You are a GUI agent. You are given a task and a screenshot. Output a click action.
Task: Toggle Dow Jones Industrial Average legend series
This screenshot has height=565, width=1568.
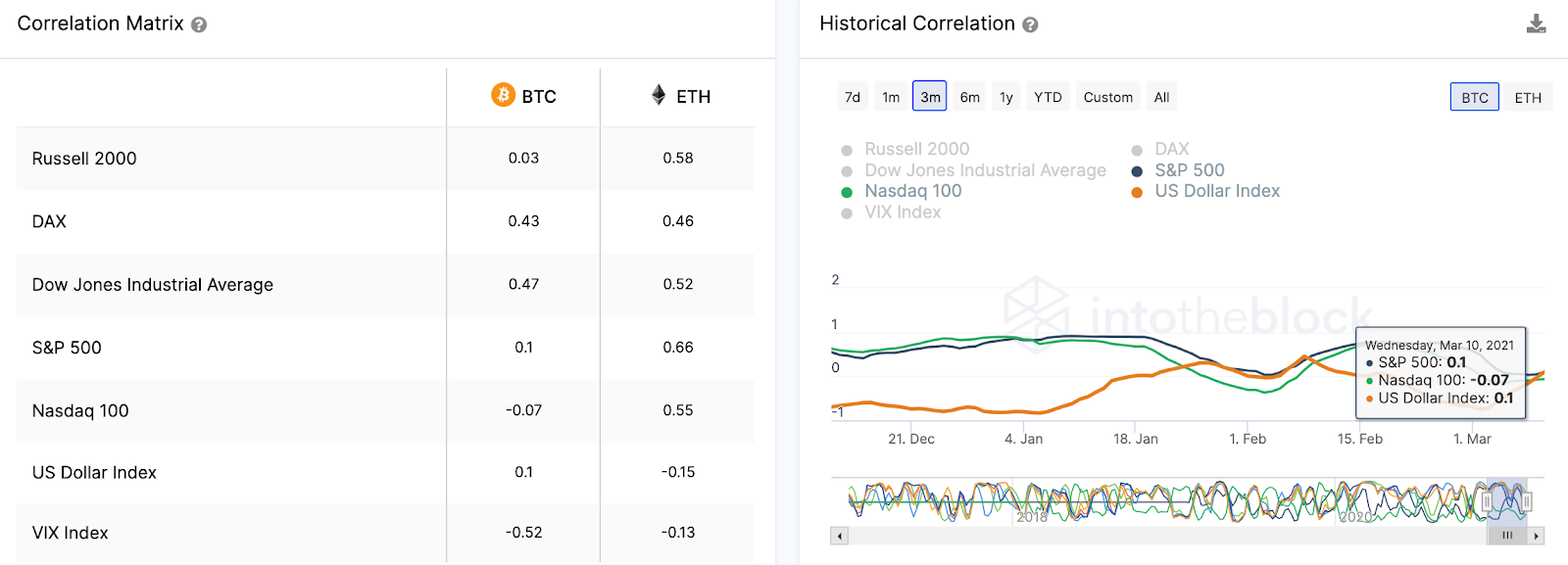973,170
